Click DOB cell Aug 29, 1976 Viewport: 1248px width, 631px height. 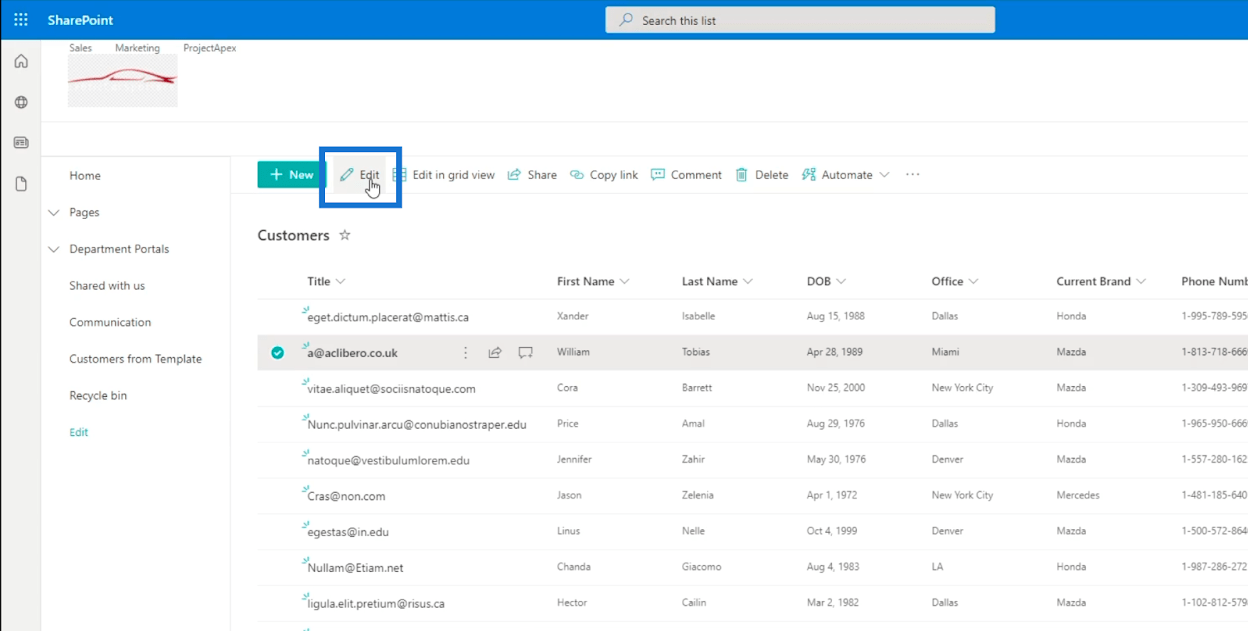click(836, 424)
